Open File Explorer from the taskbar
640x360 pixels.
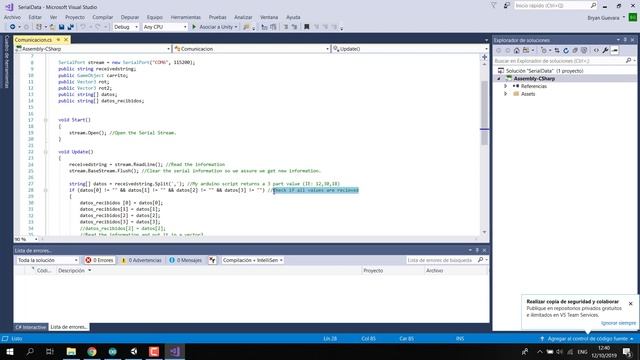click(71, 351)
